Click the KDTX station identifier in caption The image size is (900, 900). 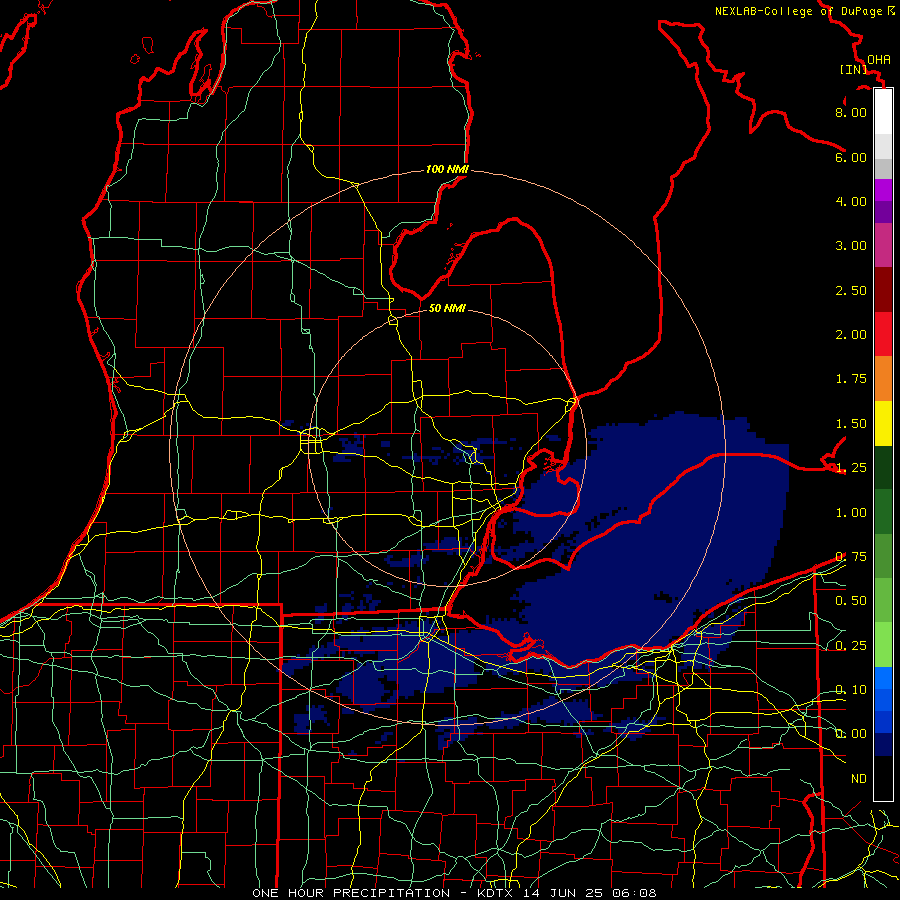click(x=494, y=893)
